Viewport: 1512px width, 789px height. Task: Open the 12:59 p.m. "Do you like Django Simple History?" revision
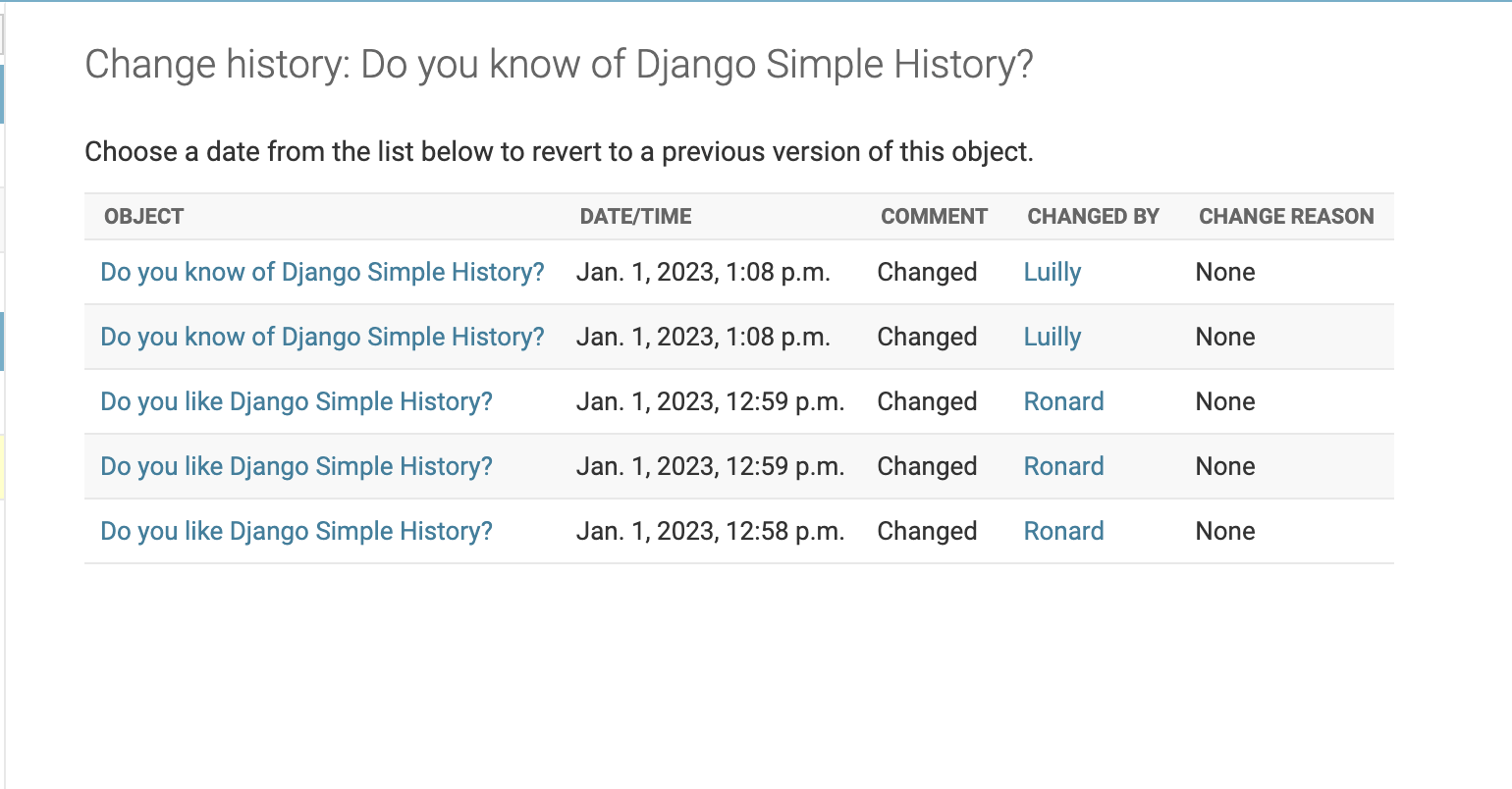tap(296, 466)
